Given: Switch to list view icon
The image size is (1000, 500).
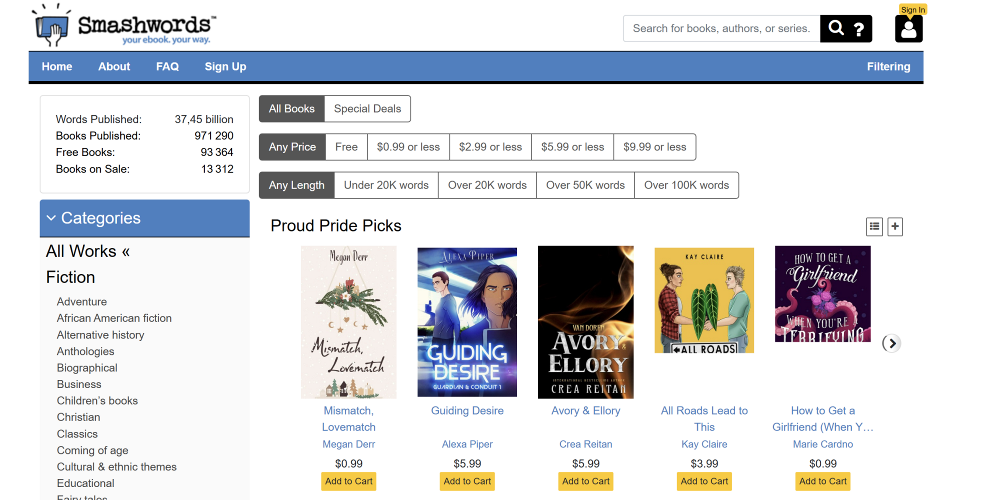Looking at the screenshot, I should [x=874, y=226].
